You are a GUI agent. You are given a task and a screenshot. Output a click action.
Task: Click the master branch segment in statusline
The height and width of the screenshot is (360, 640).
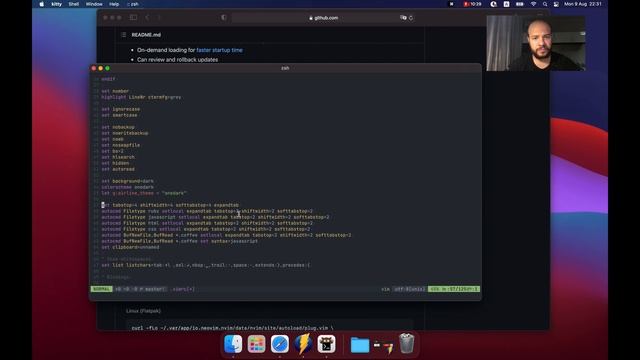tap(140, 289)
